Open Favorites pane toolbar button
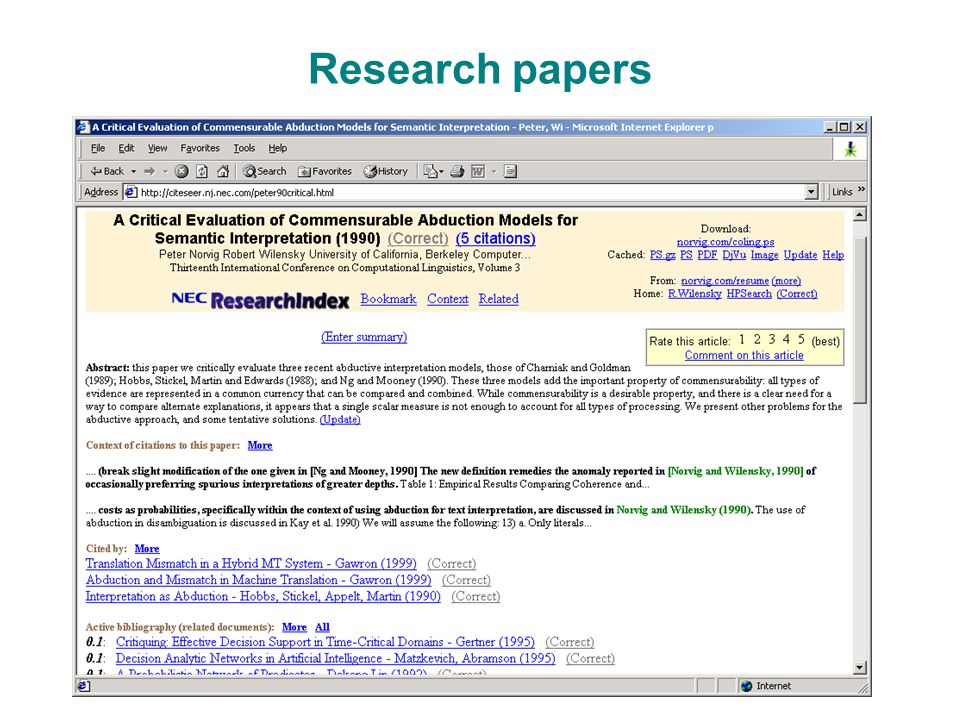Viewport: 960px width, 720px height. click(x=325, y=171)
